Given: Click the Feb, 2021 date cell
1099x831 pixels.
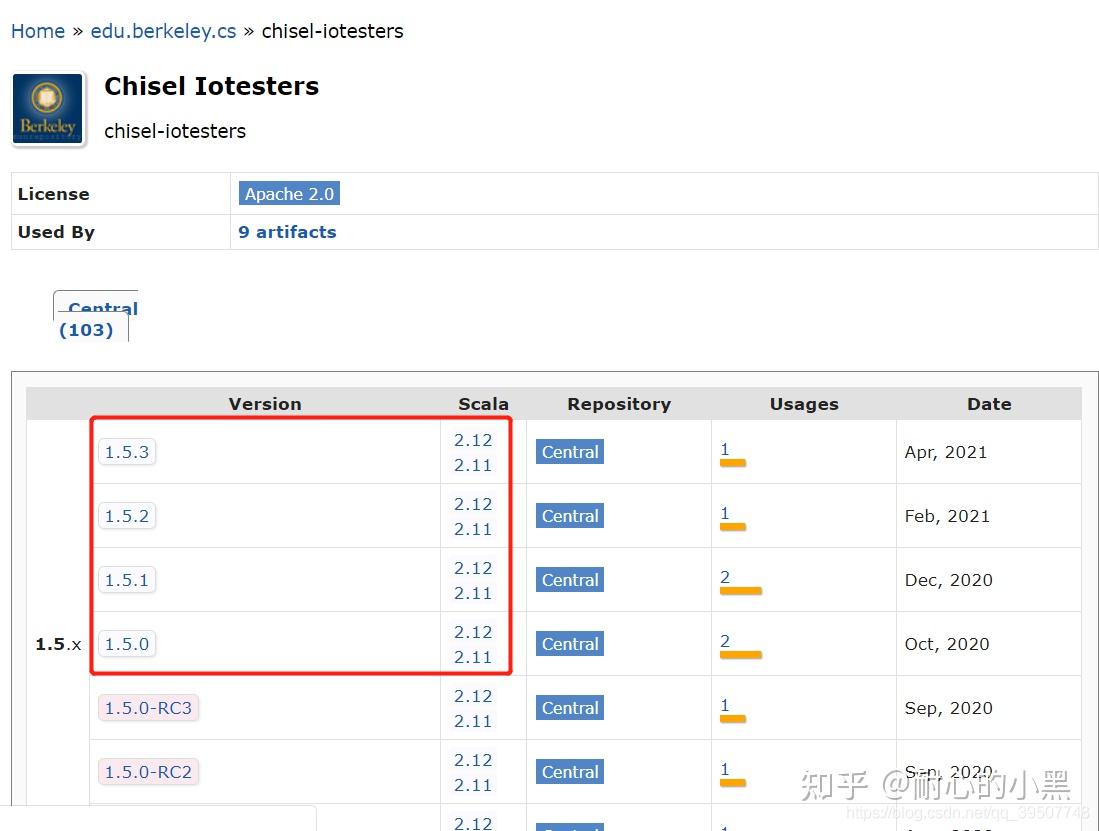Looking at the screenshot, I should click(x=947, y=516).
